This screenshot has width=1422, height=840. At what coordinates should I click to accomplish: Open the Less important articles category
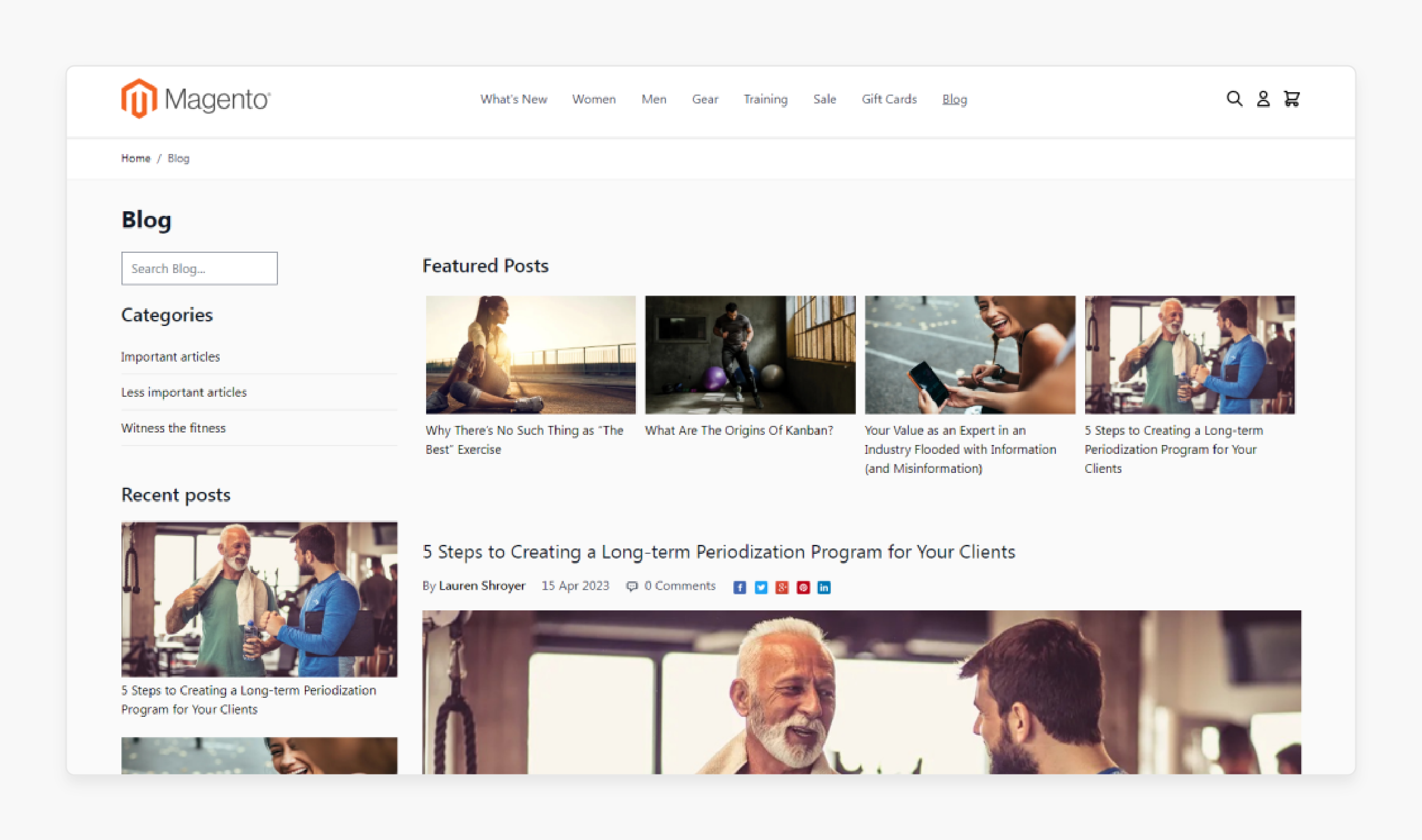click(x=184, y=392)
